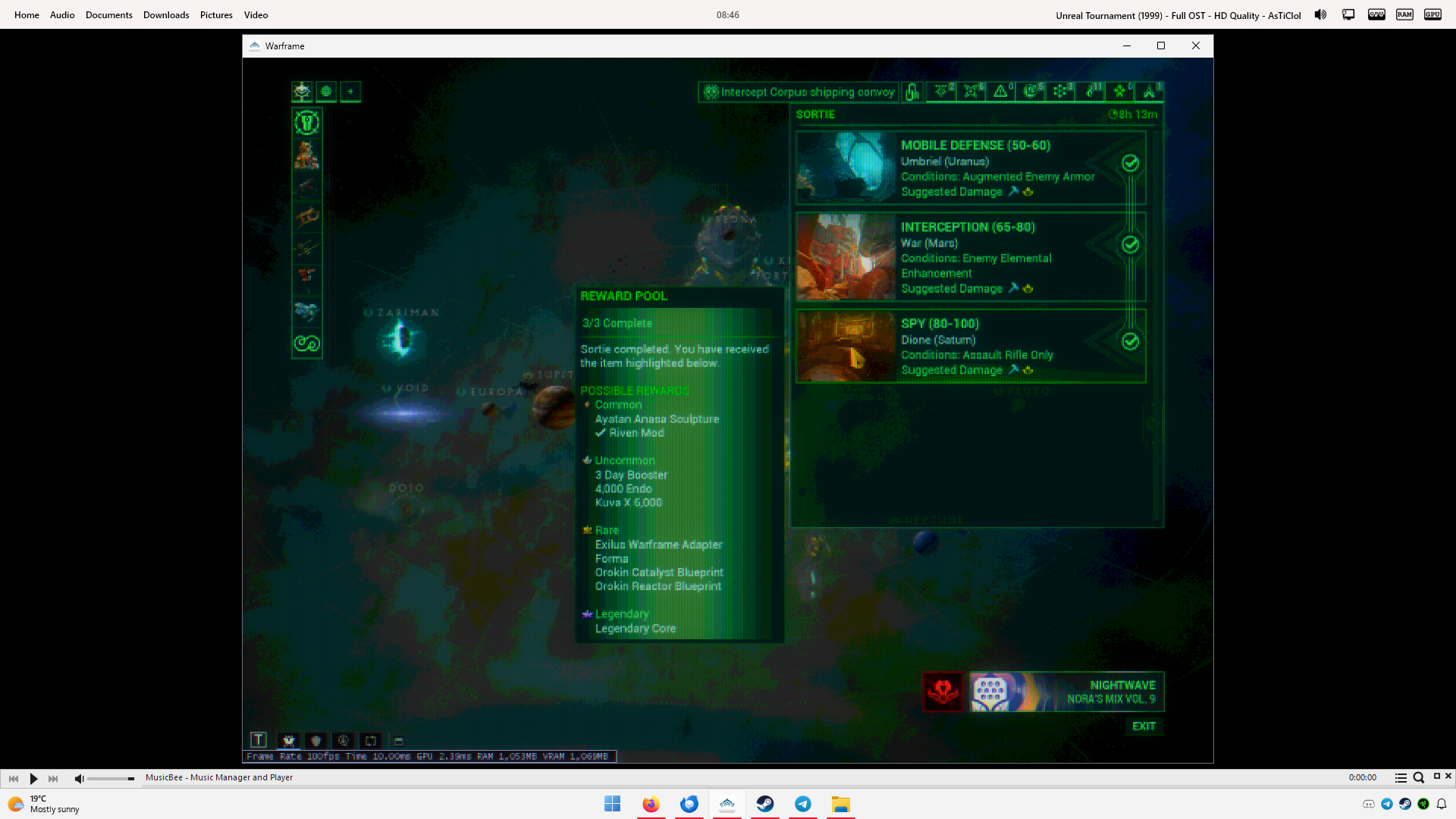Adjust the MusicBee volume slider

click(x=111, y=779)
